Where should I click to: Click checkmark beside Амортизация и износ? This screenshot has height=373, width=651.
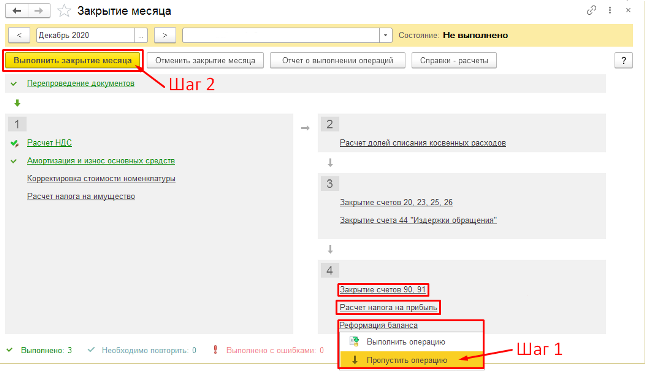coord(14,161)
